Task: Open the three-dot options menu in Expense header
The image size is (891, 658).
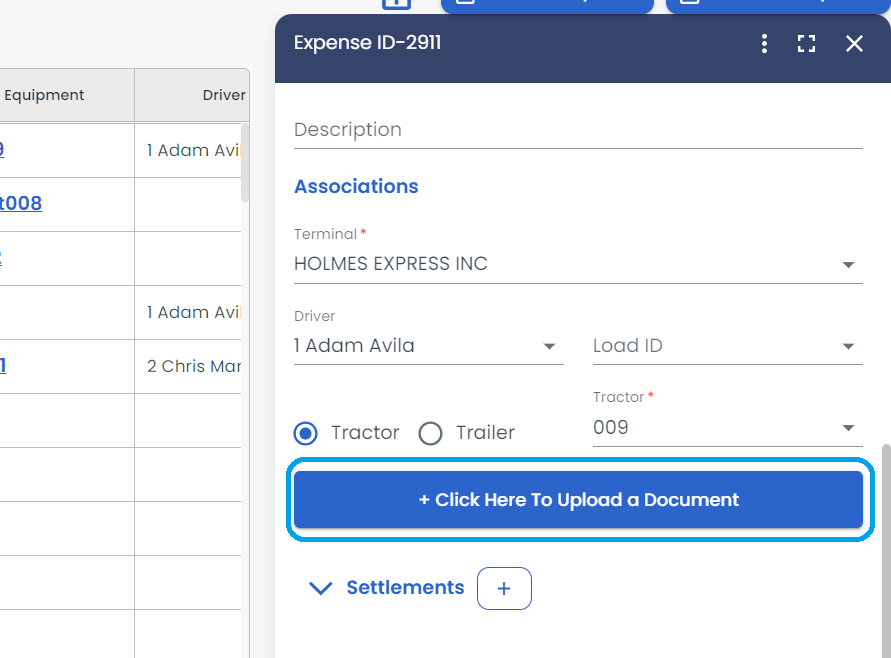Action: [764, 44]
